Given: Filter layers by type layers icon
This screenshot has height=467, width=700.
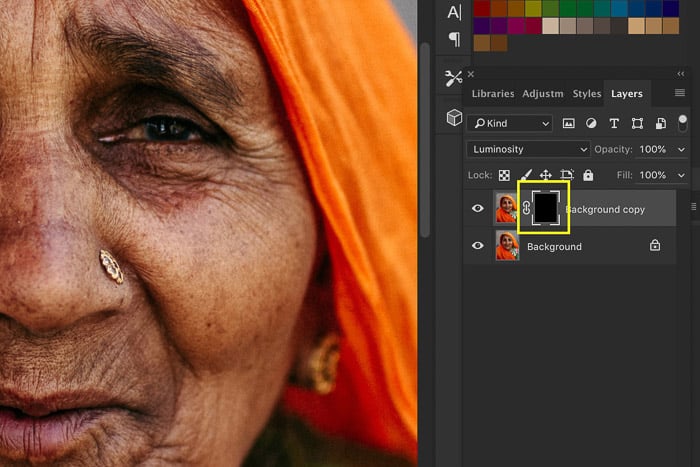Looking at the screenshot, I should coord(614,124).
